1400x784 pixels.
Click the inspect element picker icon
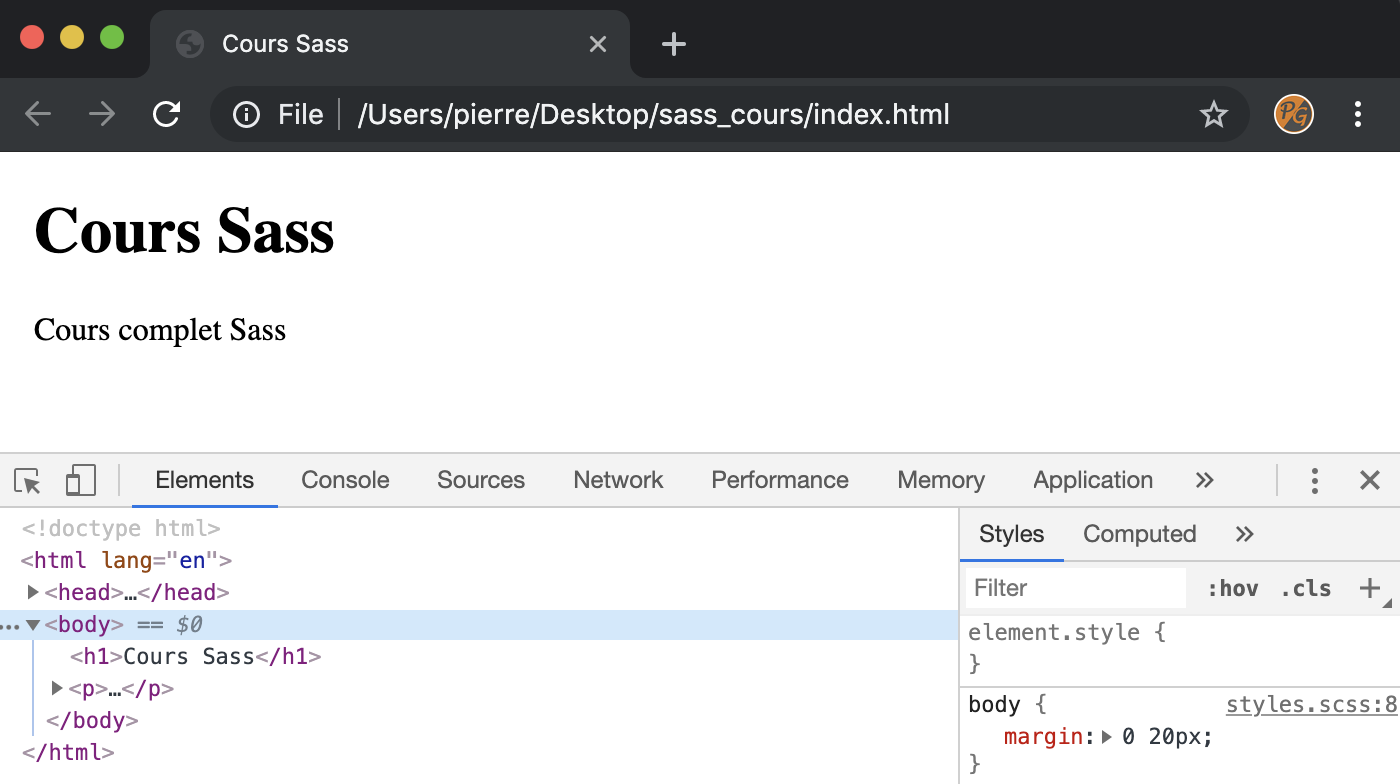28,481
